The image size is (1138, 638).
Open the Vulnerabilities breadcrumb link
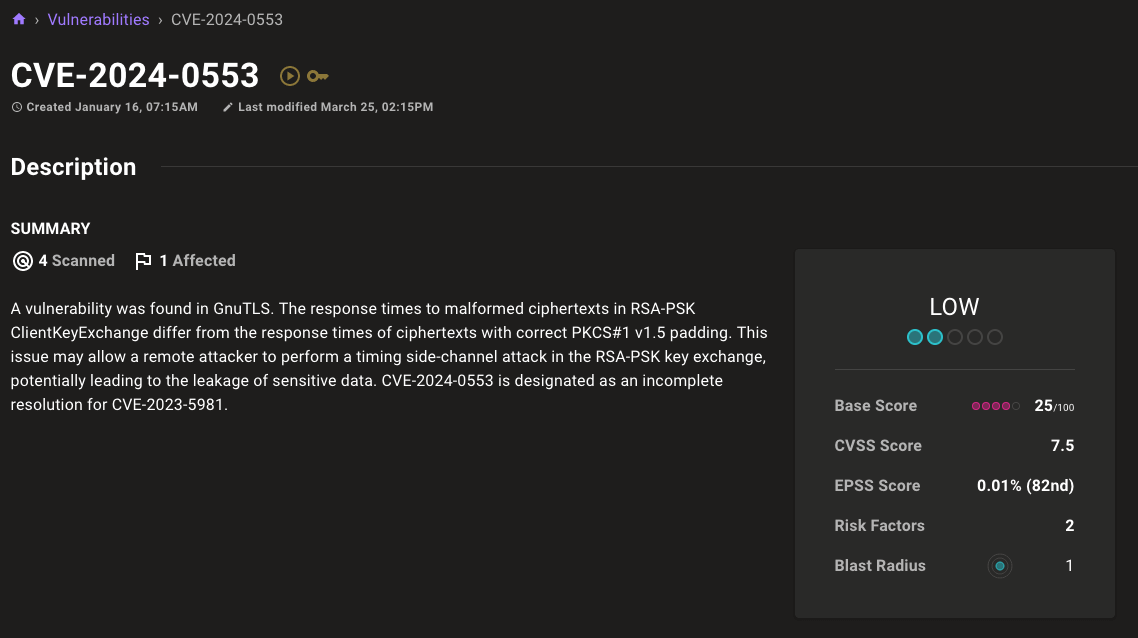click(x=98, y=19)
